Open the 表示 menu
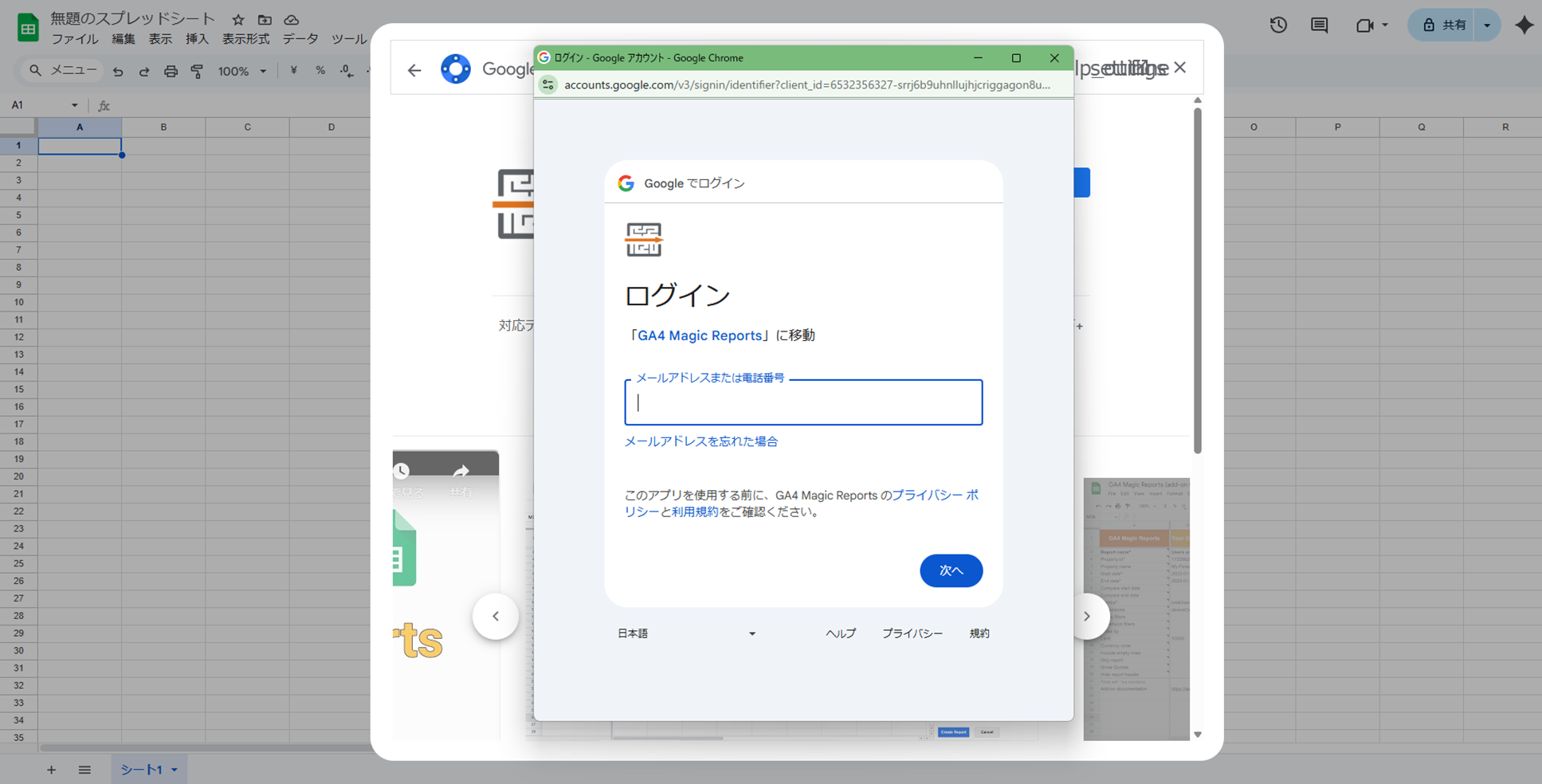The image size is (1542, 784). pyautogui.click(x=160, y=39)
